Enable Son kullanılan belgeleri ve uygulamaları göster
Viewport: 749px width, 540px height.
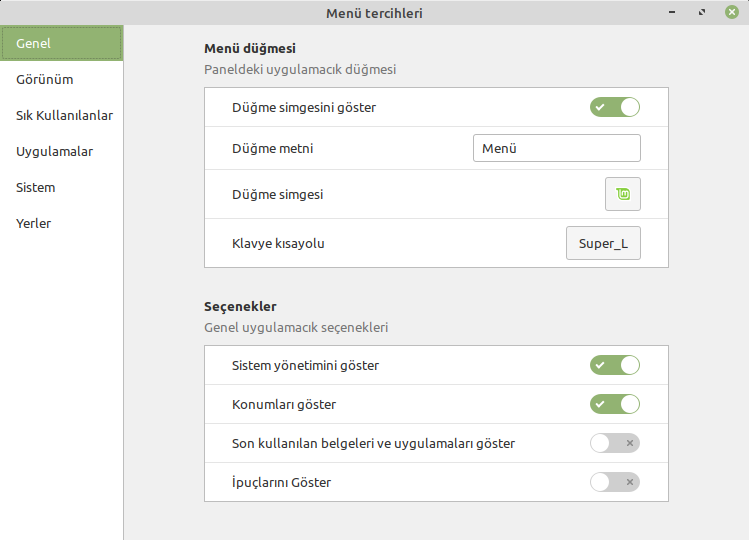615,443
